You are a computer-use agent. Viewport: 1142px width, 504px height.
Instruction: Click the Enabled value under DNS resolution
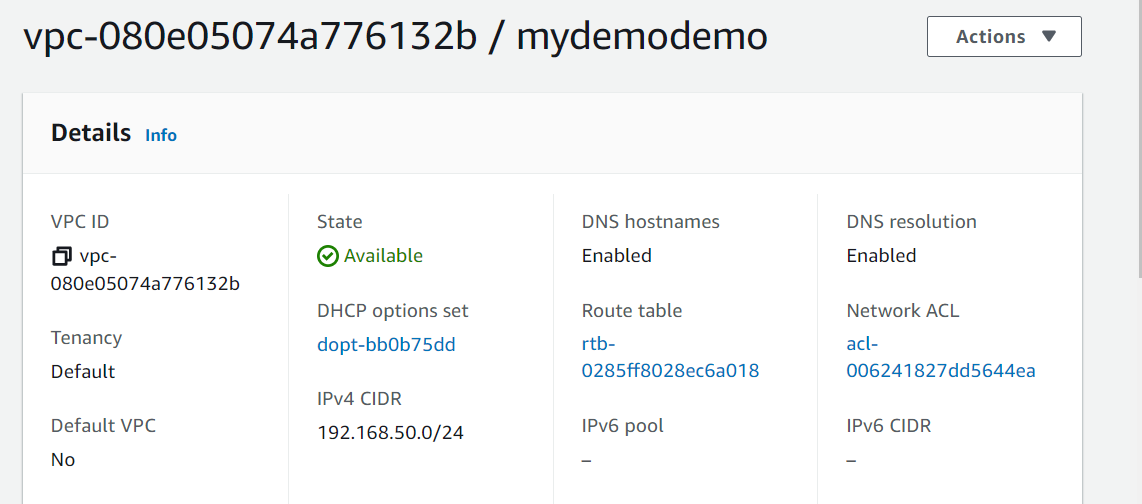[x=881, y=256]
